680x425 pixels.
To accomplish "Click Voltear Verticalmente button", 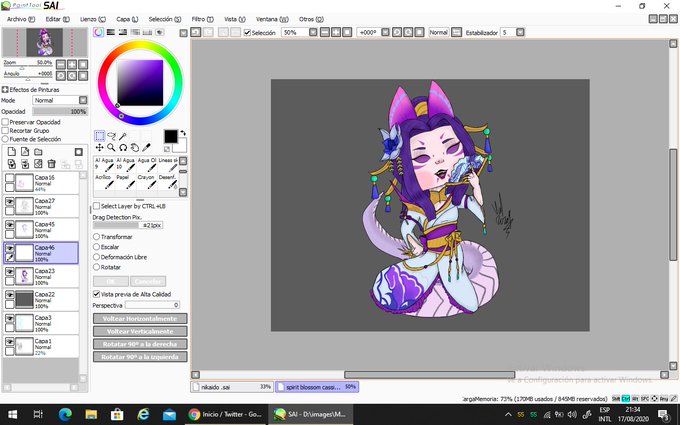I will tap(140, 331).
